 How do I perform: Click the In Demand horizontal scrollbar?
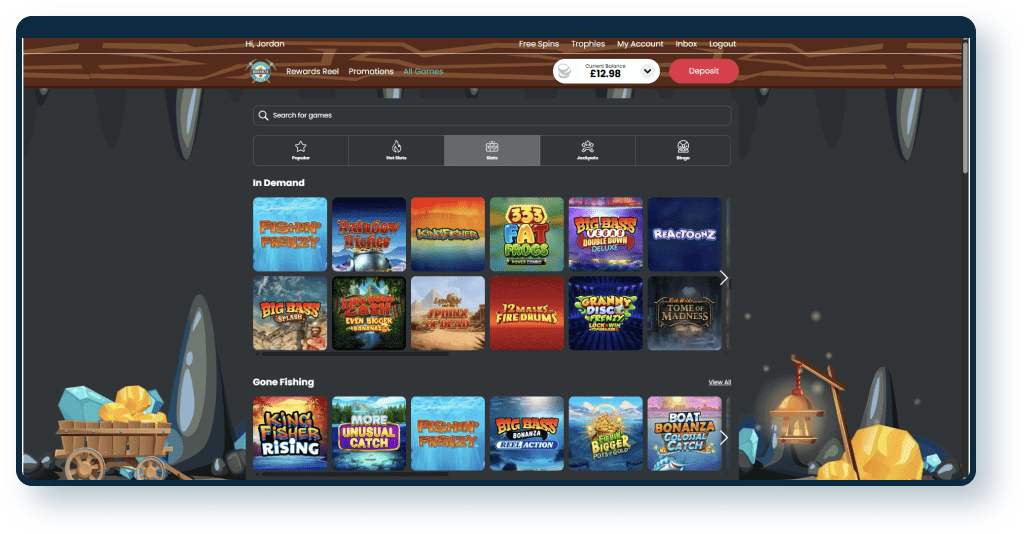tap(352, 353)
